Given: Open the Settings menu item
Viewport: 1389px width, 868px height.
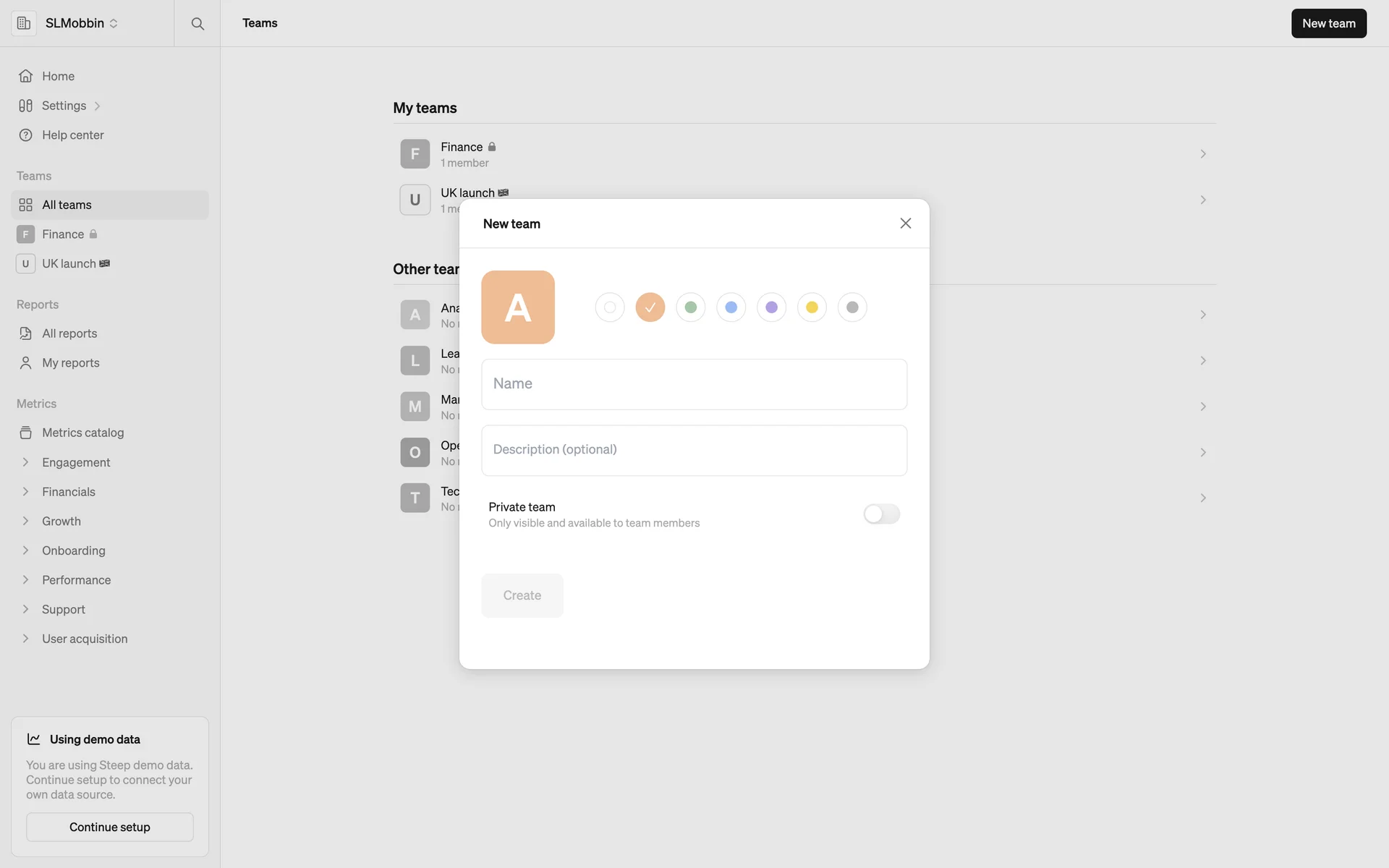Looking at the screenshot, I should (x=64, y=106).
